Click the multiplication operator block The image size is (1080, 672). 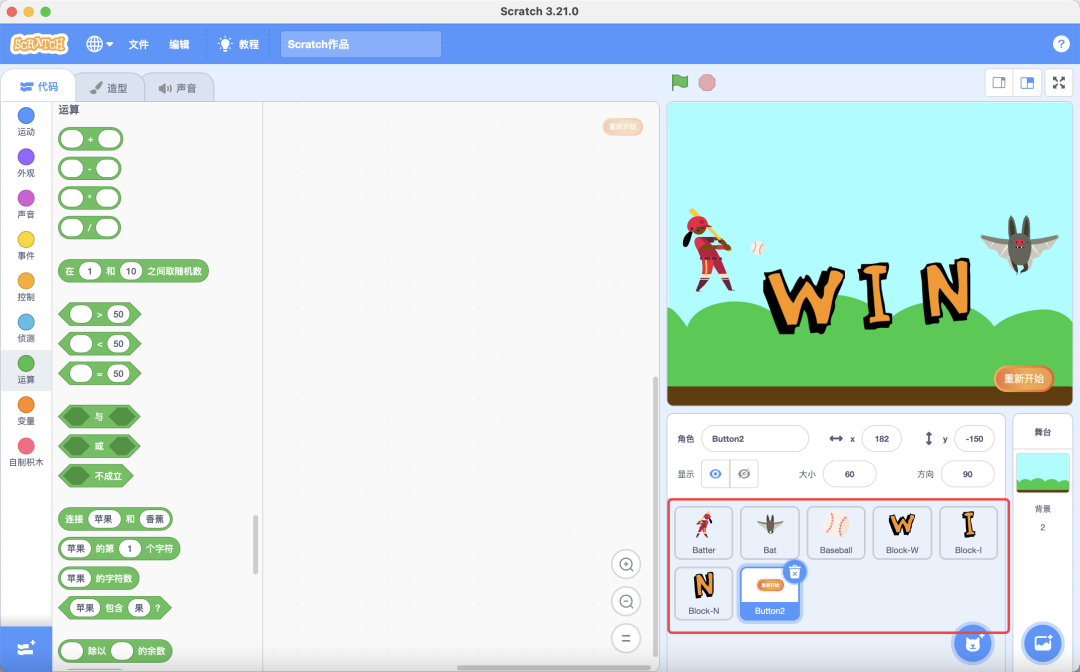coord(90,198)
